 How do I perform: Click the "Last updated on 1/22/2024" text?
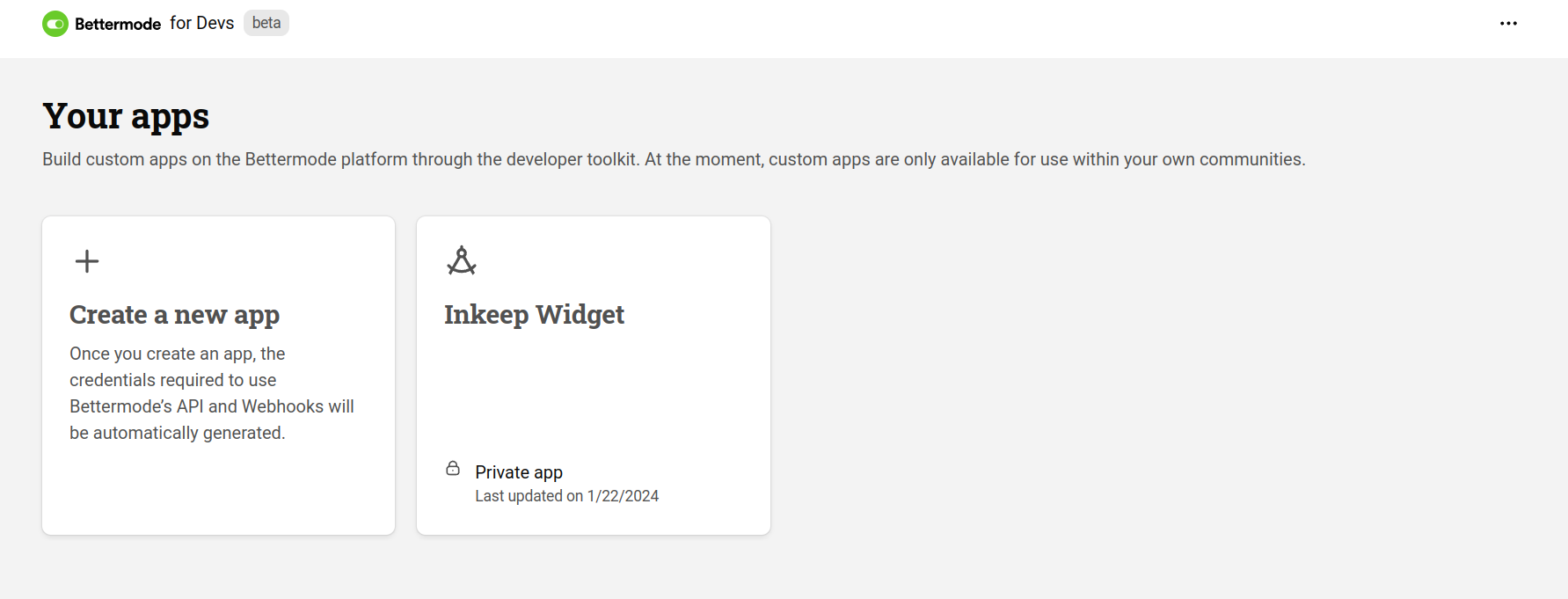(566, 496)
